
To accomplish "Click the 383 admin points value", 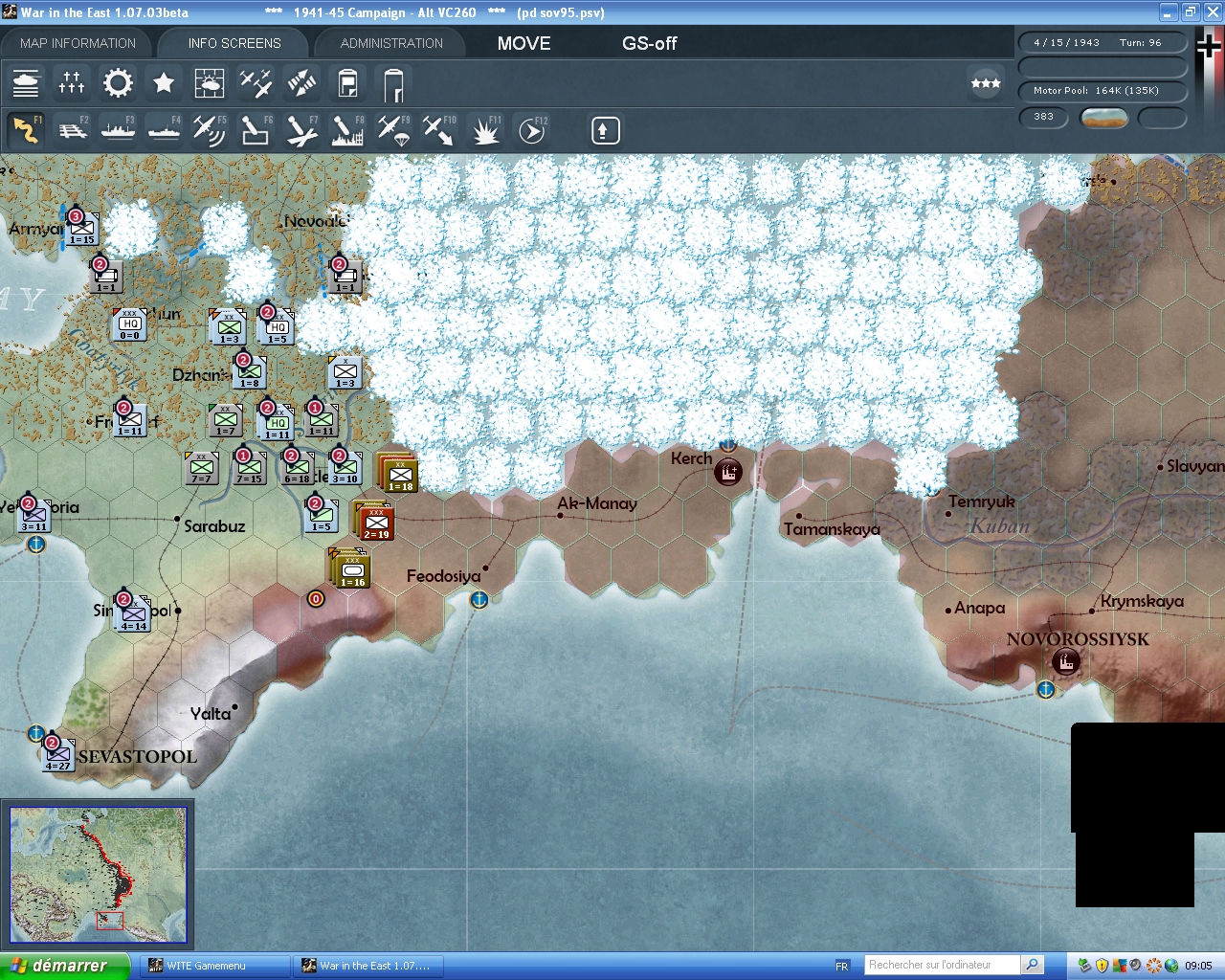I will [x=1044, y=117].
